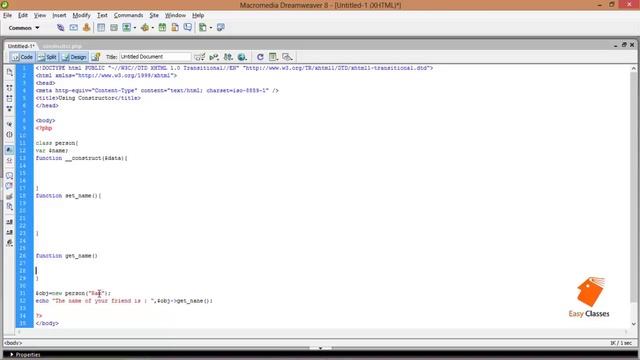
Task: Click Expand All in the coding toolbar
Action: point(9,109)
